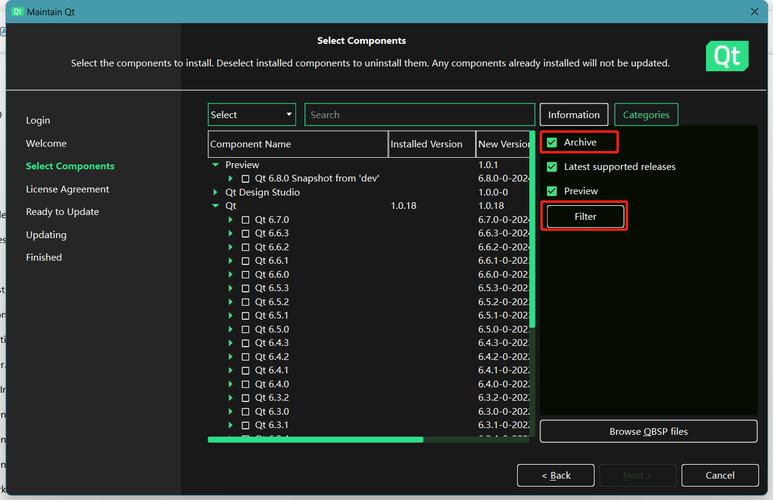The width and height of the screenshot is (773, 500).
Task: Switch to the Information tab
Action: coord(574,114)
